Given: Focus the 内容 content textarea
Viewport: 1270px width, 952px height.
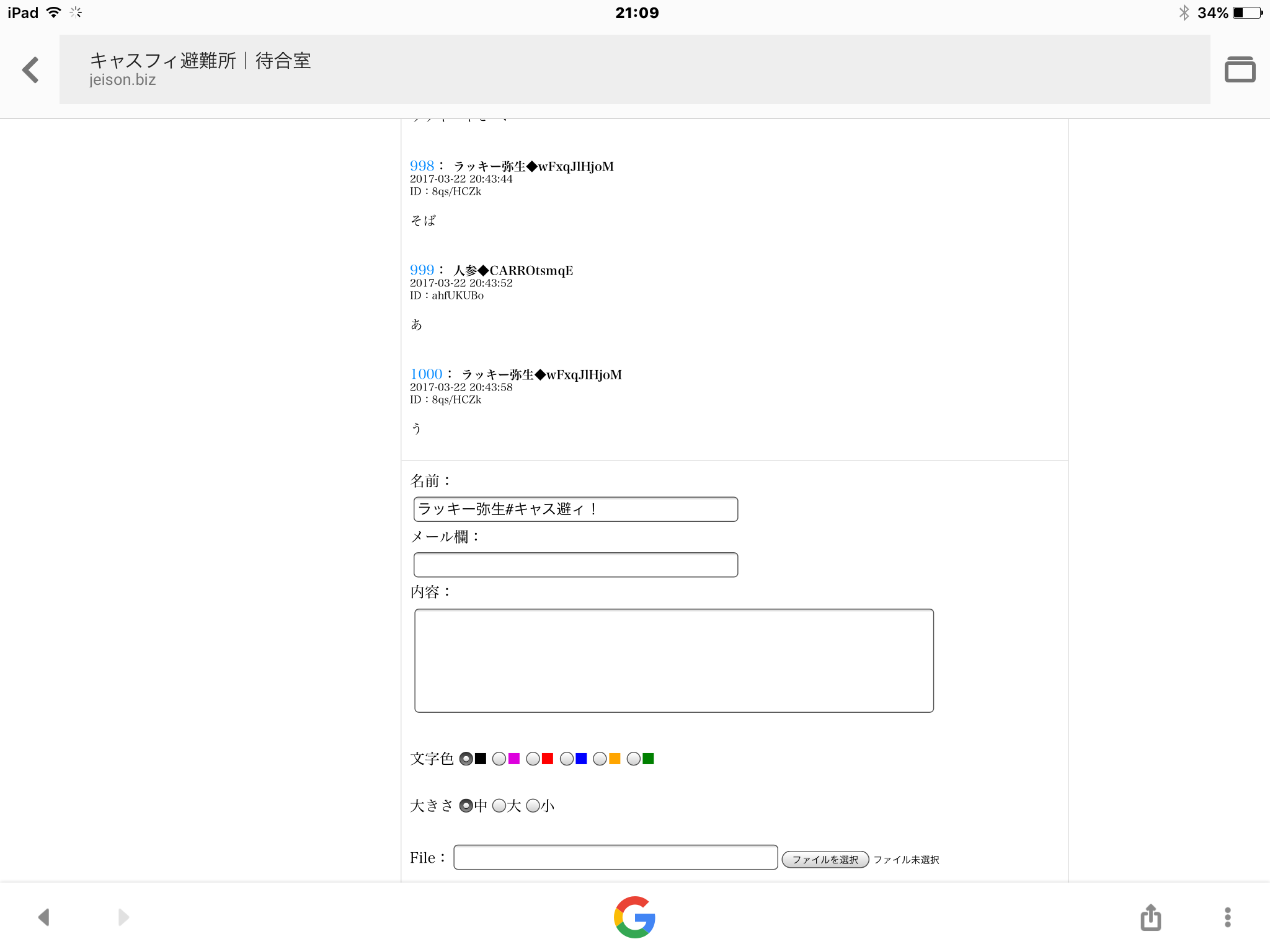Looking at the screenshot, I should pos(673,661).
